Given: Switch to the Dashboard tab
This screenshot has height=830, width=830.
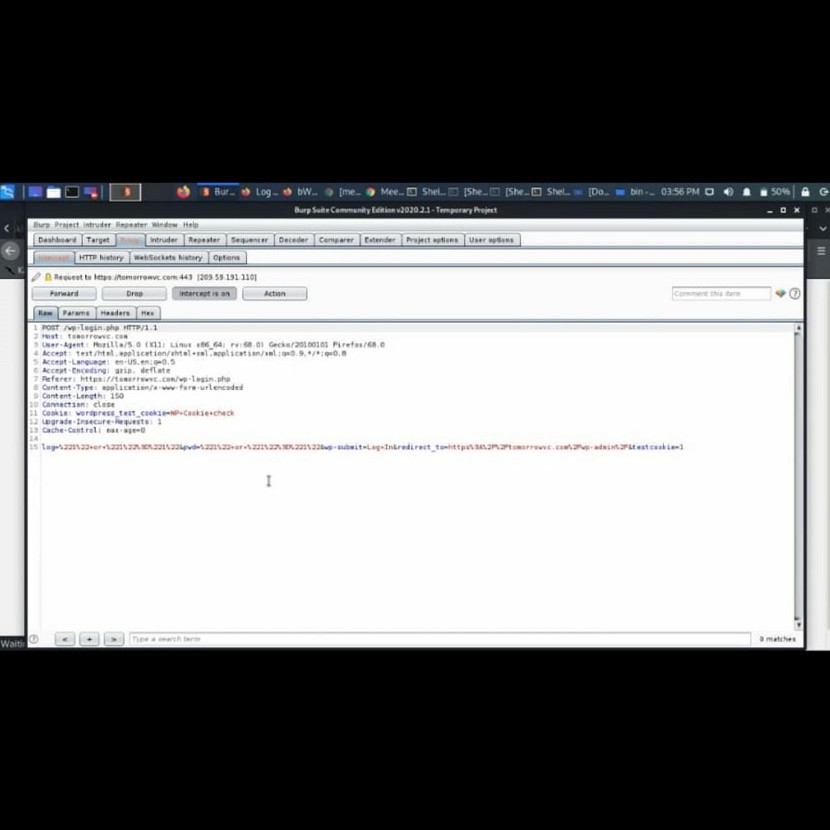Looking at the screenshot, I should tap(57, 240).
